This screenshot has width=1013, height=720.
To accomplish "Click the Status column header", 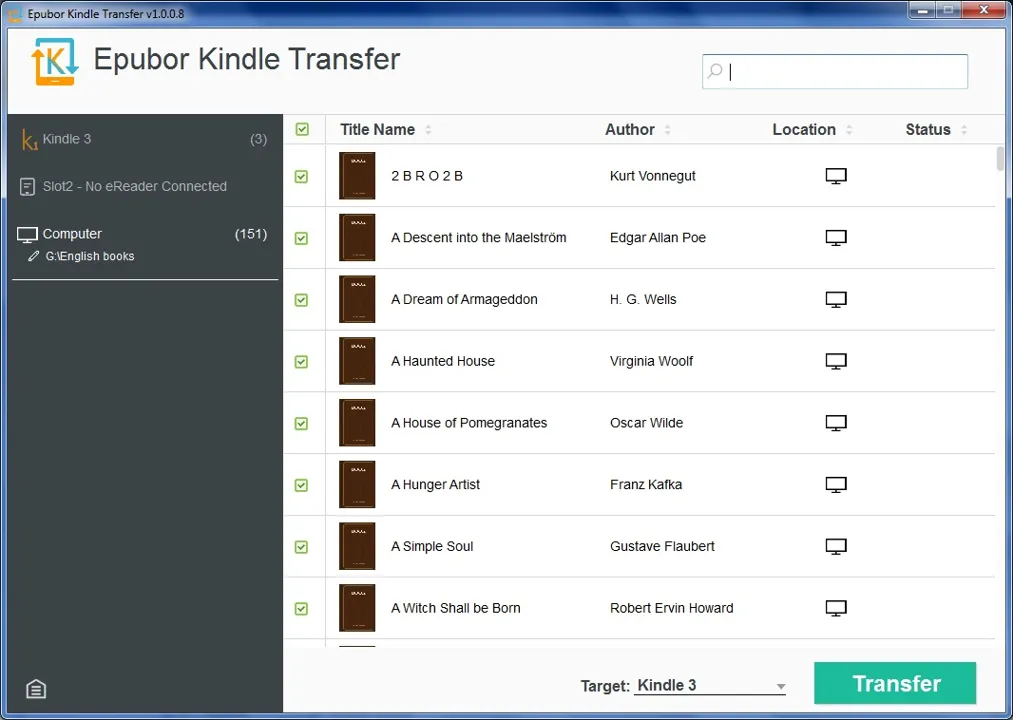I will (928, 130).
